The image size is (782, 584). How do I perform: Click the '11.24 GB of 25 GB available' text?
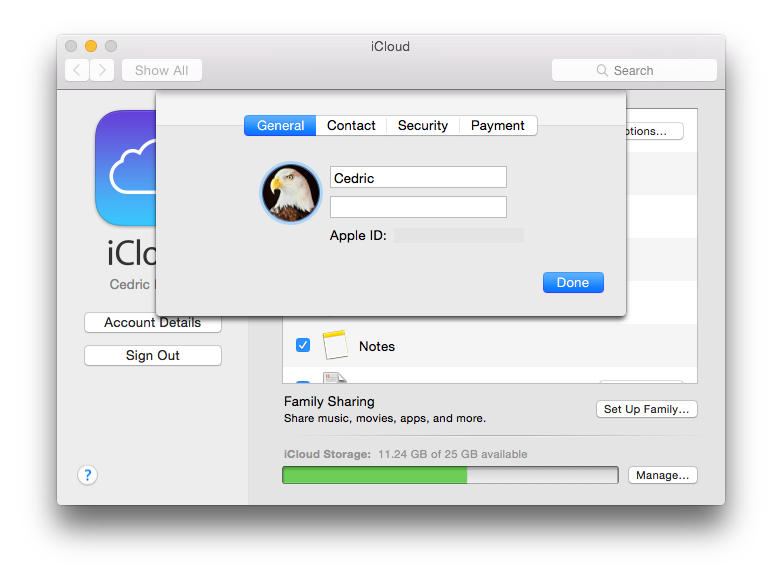point(452,454)
